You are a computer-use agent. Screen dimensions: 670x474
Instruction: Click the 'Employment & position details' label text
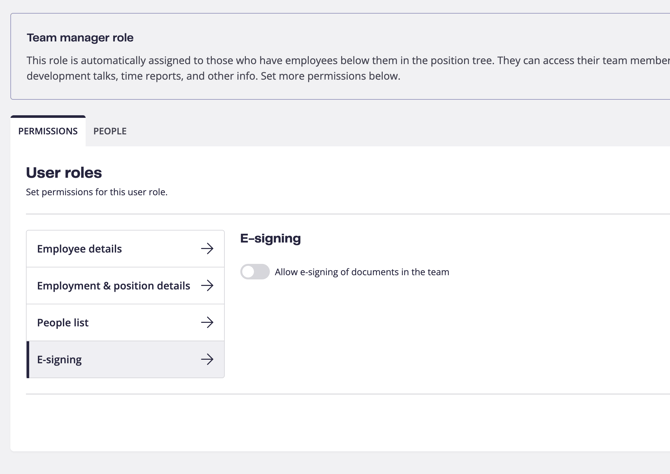(x=113, y=286)
